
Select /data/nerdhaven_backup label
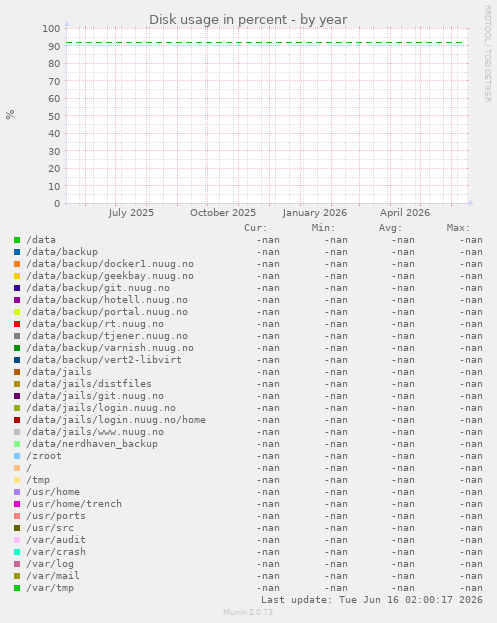[92, 444]
